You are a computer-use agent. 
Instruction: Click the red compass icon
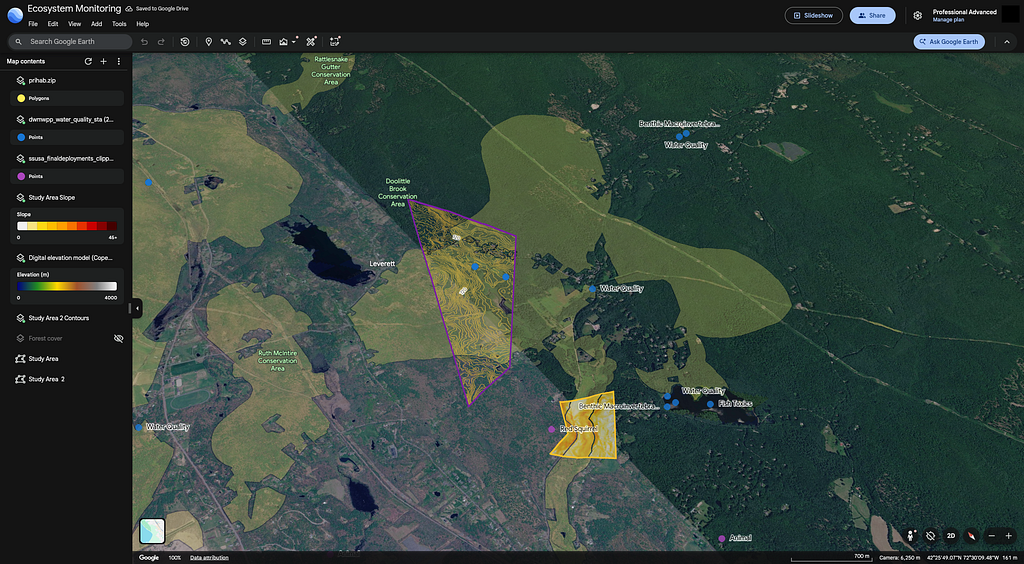tap(972, 536)
